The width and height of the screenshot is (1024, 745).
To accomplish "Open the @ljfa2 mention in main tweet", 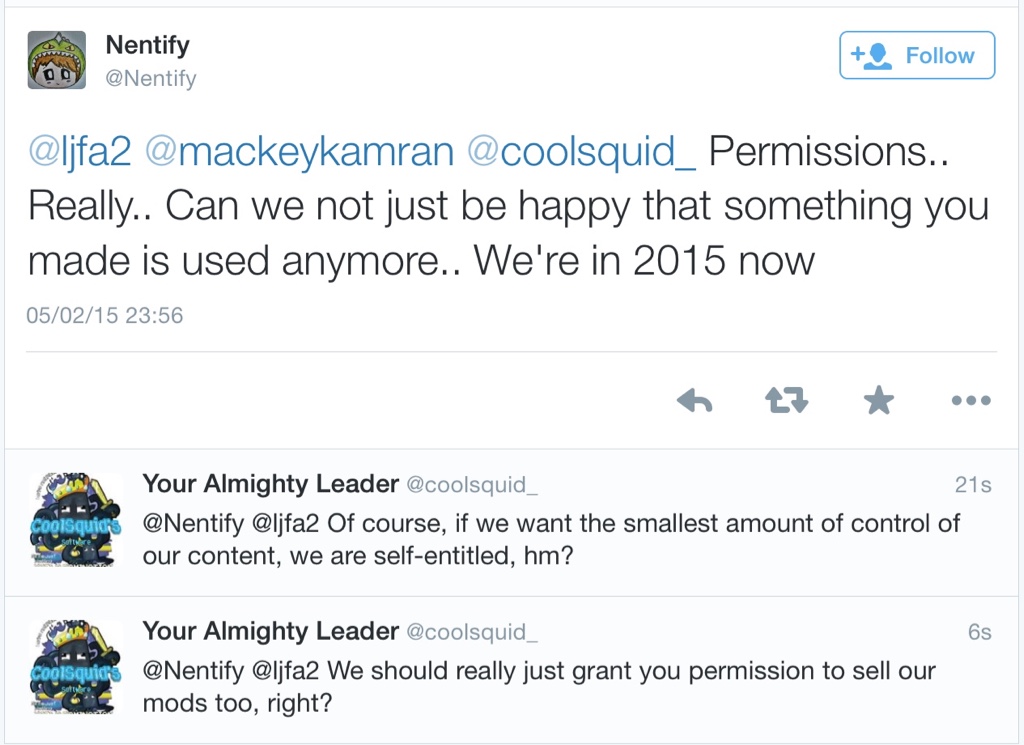I will [80, 151].
